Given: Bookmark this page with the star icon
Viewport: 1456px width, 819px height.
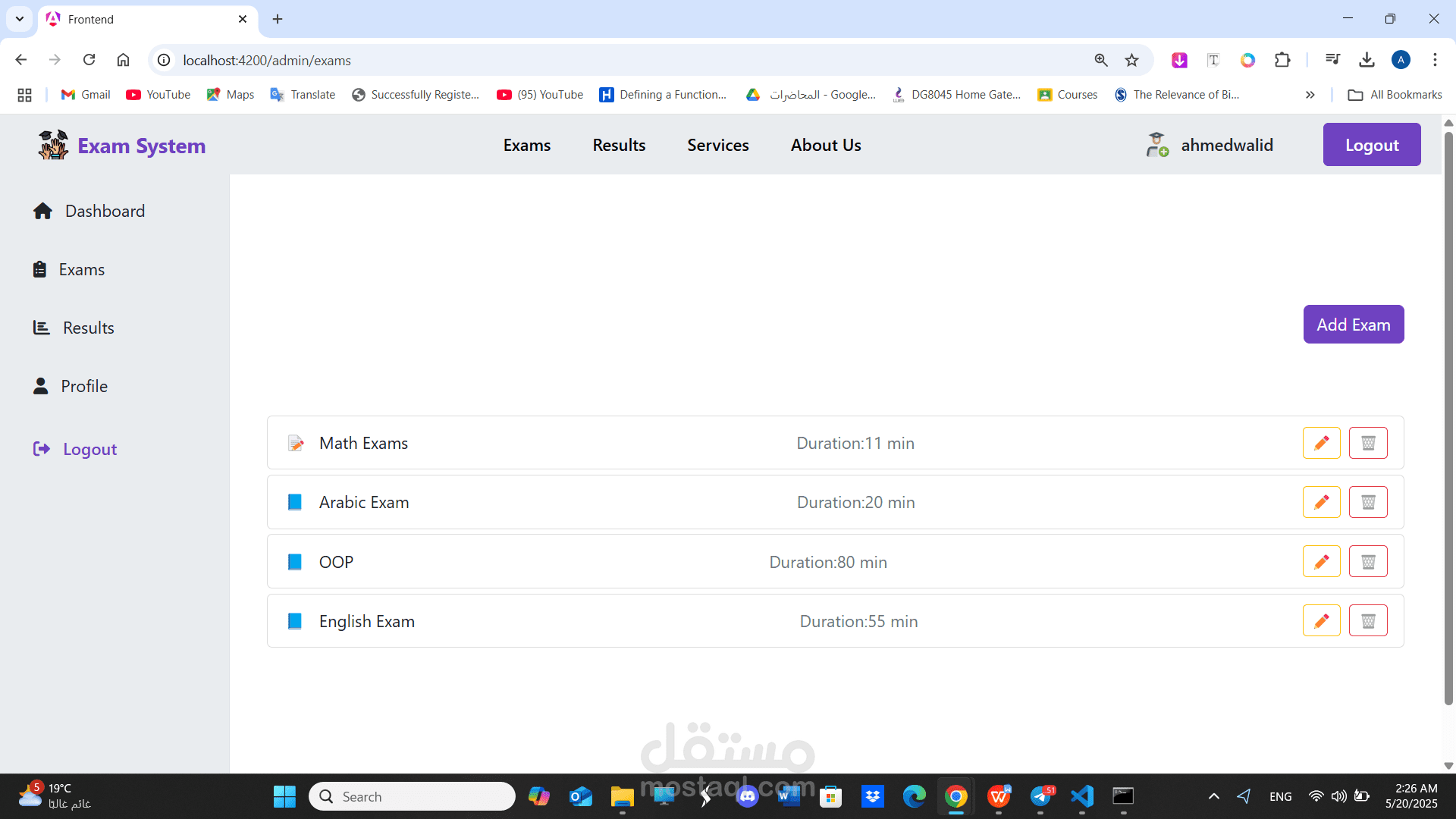Looking at the screenshot, I should 1131,60.
